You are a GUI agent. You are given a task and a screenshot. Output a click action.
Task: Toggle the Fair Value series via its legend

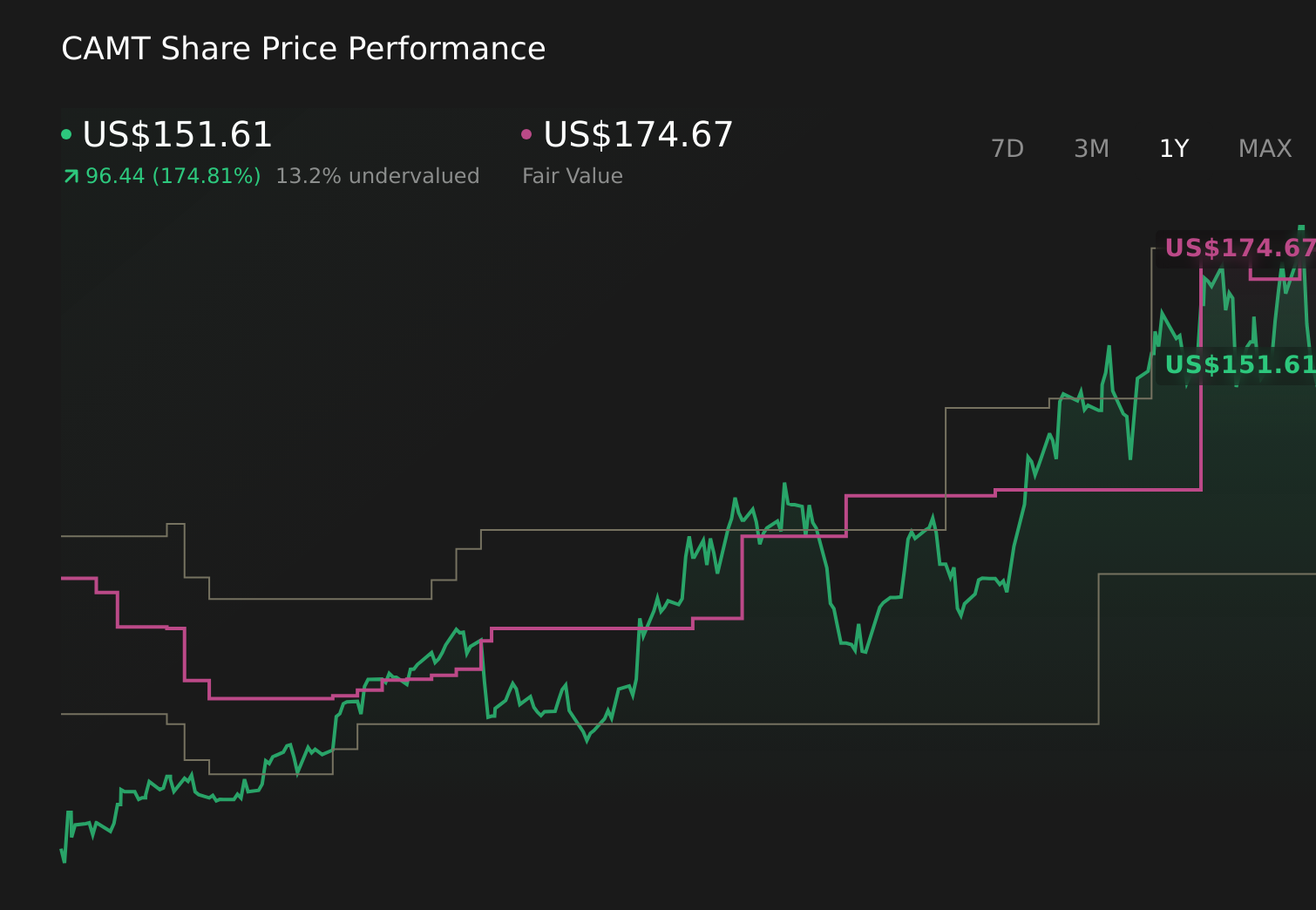point(636,135)
